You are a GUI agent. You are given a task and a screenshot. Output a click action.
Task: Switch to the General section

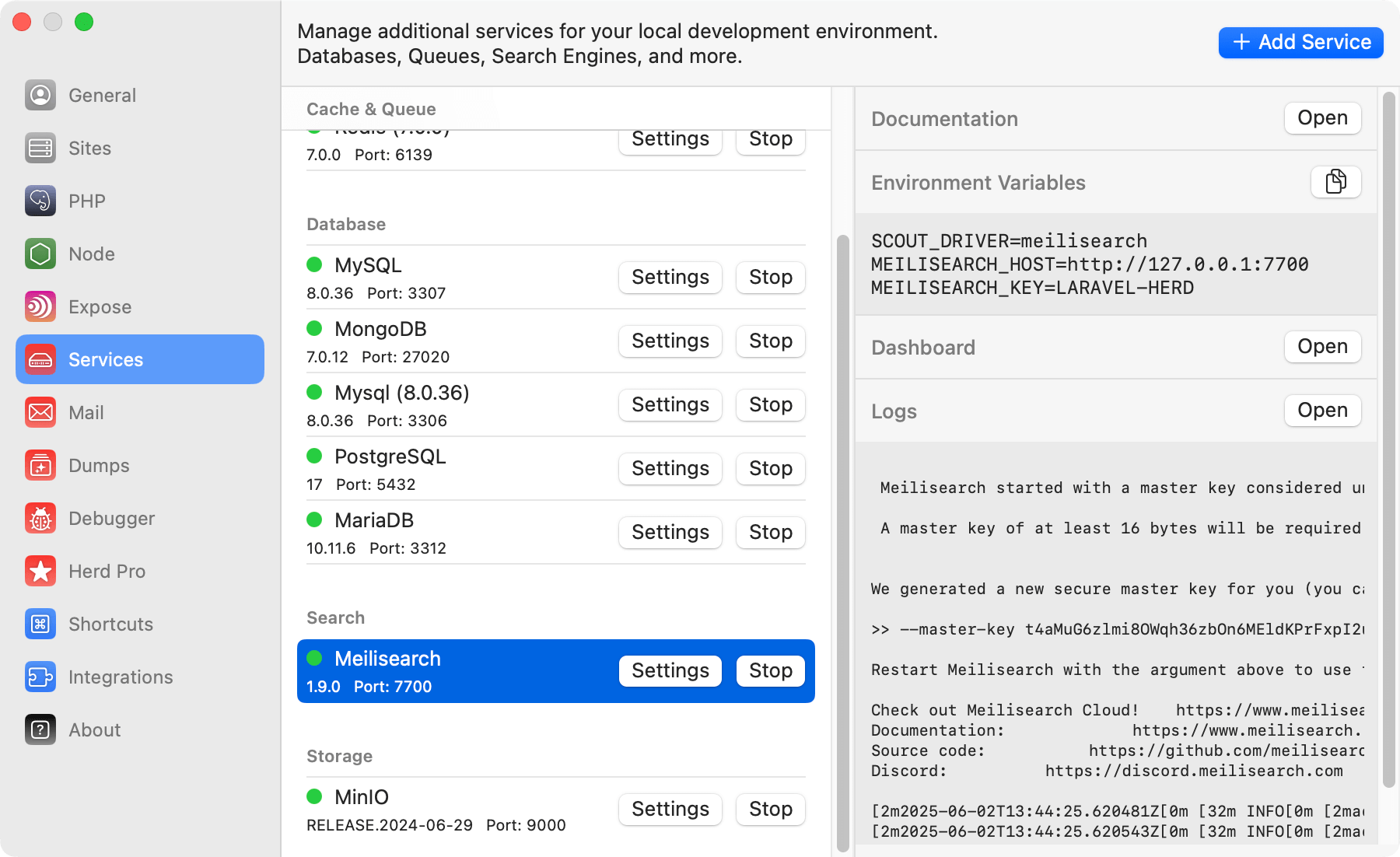(x=102, y=95)
